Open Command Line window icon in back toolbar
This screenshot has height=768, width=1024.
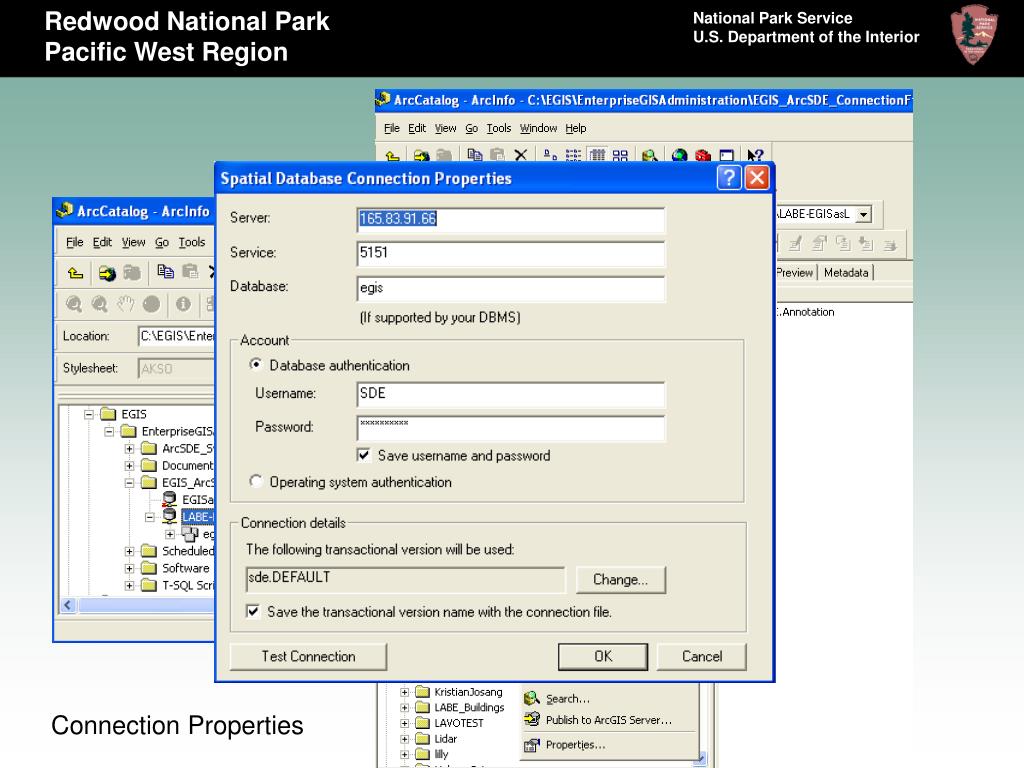(x=726, y=155)
